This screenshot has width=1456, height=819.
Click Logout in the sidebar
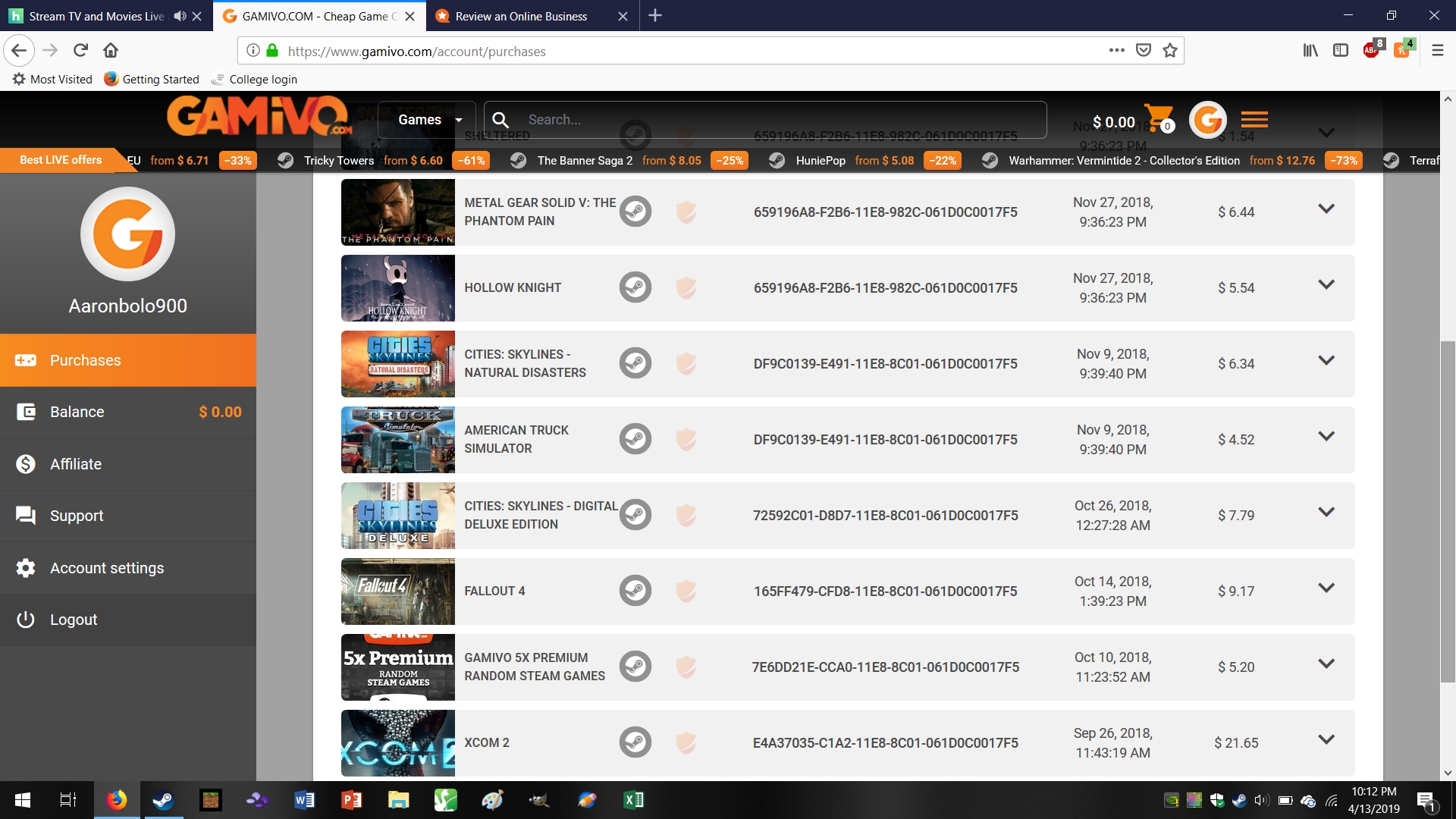point(74,620)
